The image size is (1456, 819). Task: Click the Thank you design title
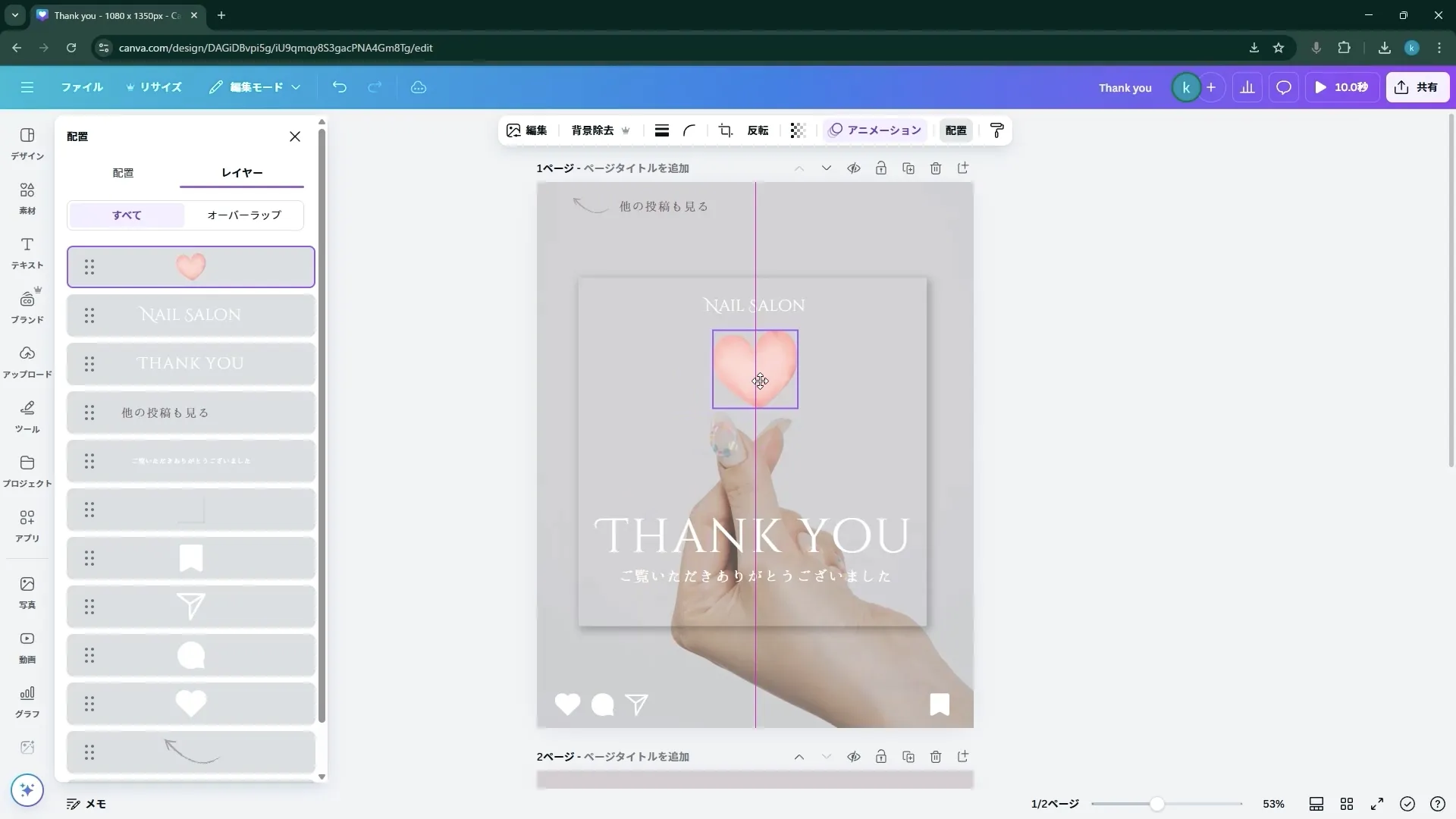pos(1125,88)
